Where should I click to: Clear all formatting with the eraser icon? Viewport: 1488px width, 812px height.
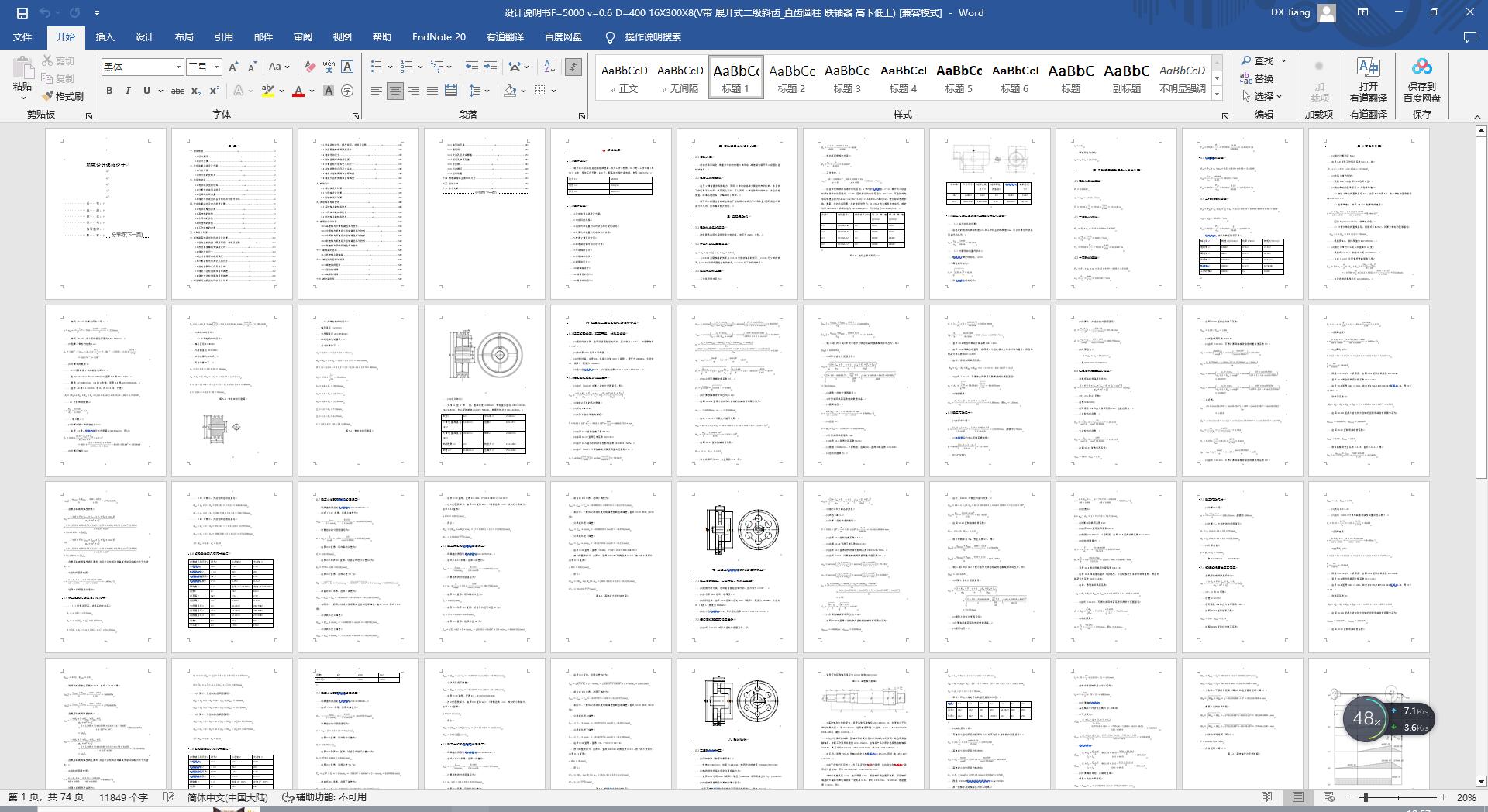(310, 67)
